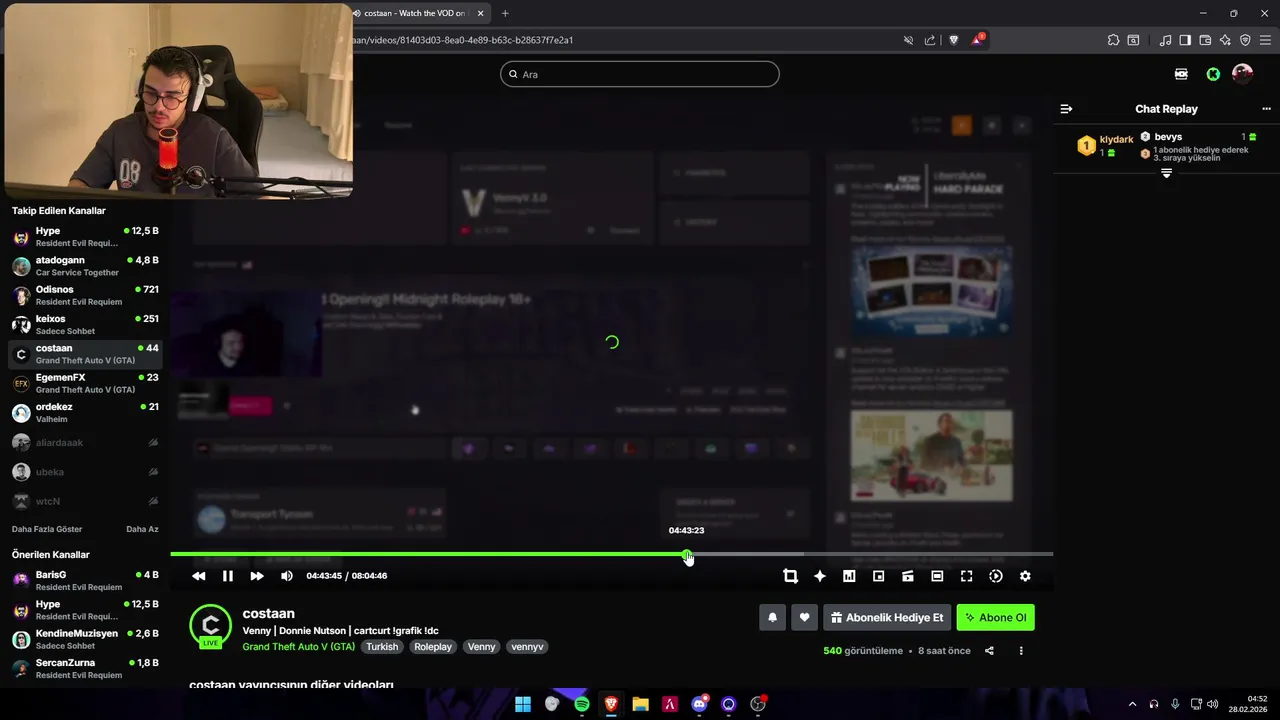Open Brave Rewards triangle icon
This screenshot has width=1280, height=720.
coord(977,40)
